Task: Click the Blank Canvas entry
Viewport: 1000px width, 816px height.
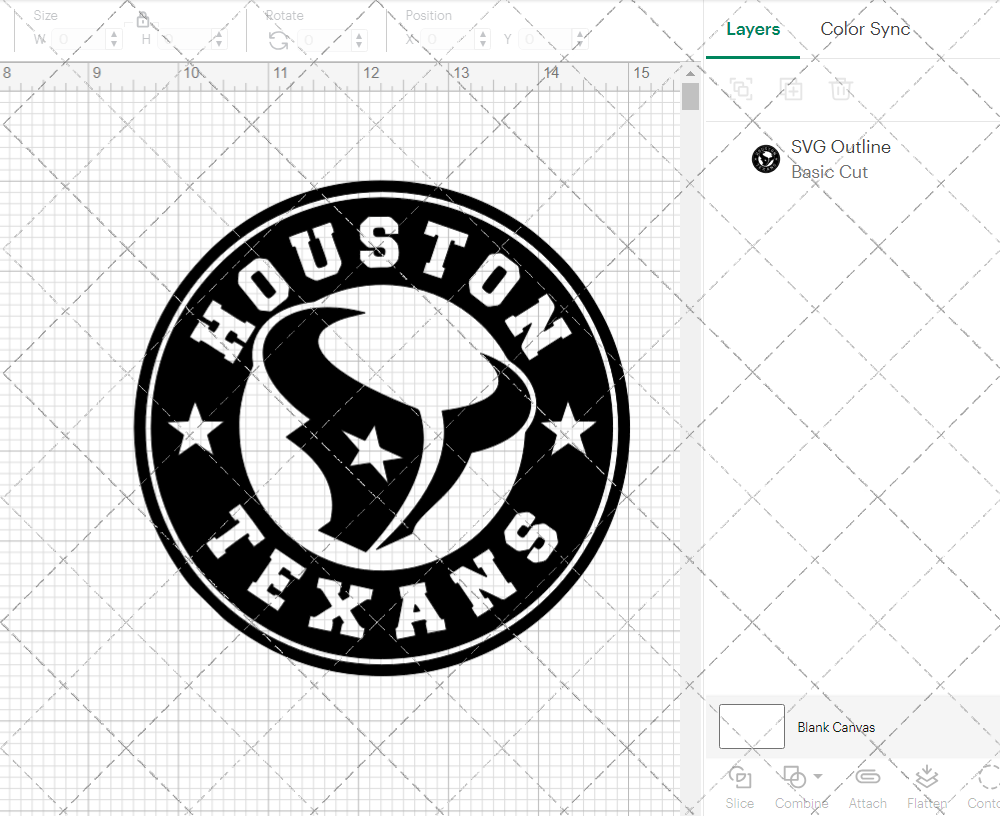Action: 837,727
